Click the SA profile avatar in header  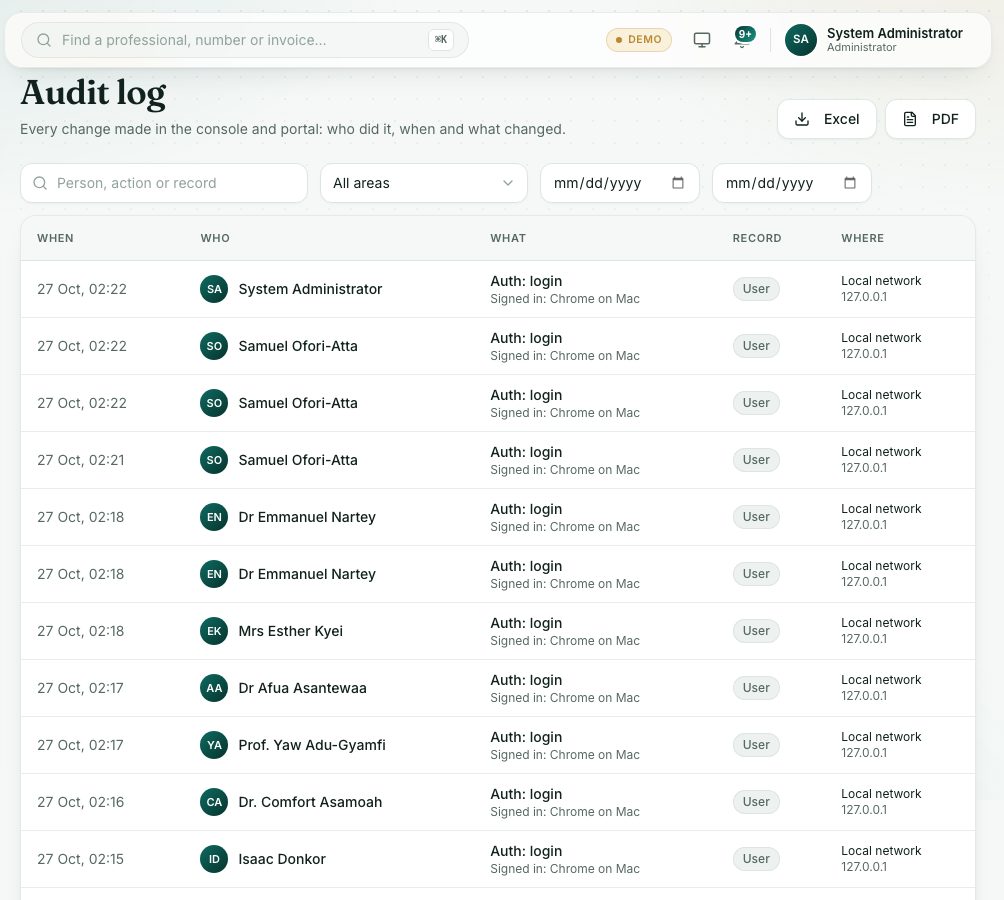[800, 40]
